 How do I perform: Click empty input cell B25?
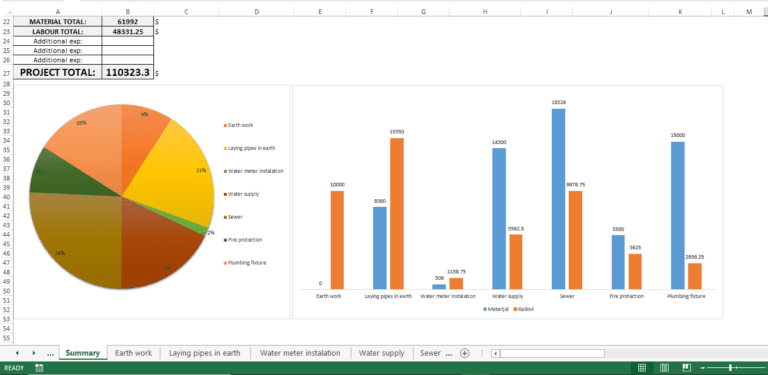coord(128,50)
